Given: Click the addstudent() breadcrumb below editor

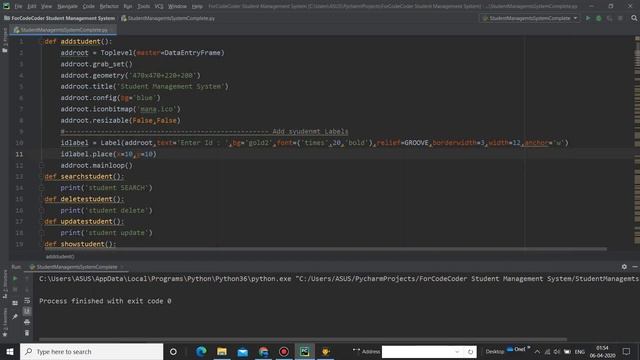Looking at the screenshot, I should pos(60,257).
